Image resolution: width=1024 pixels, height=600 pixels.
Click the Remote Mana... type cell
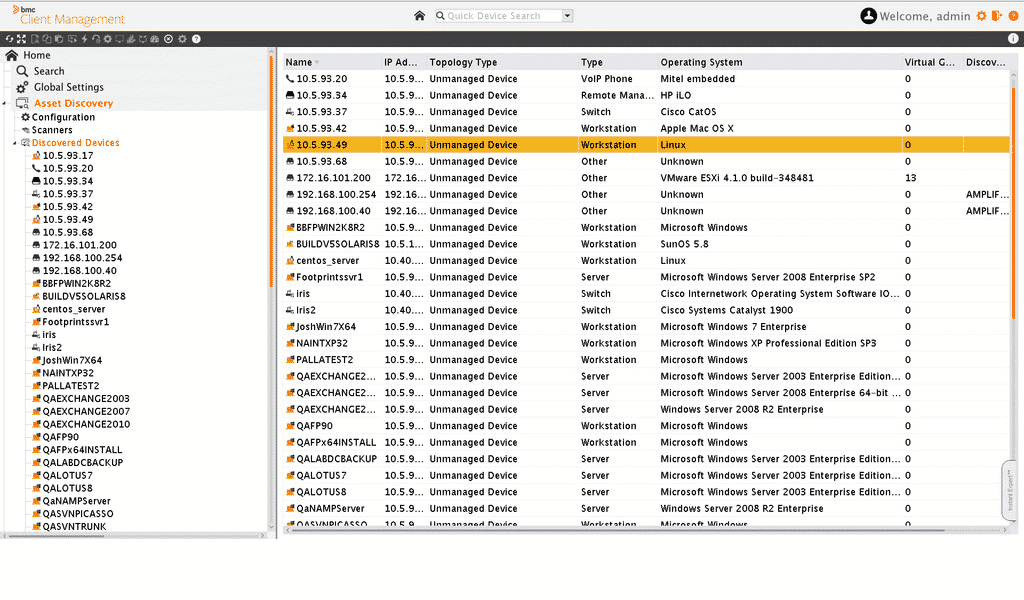[x=617, y=95]
